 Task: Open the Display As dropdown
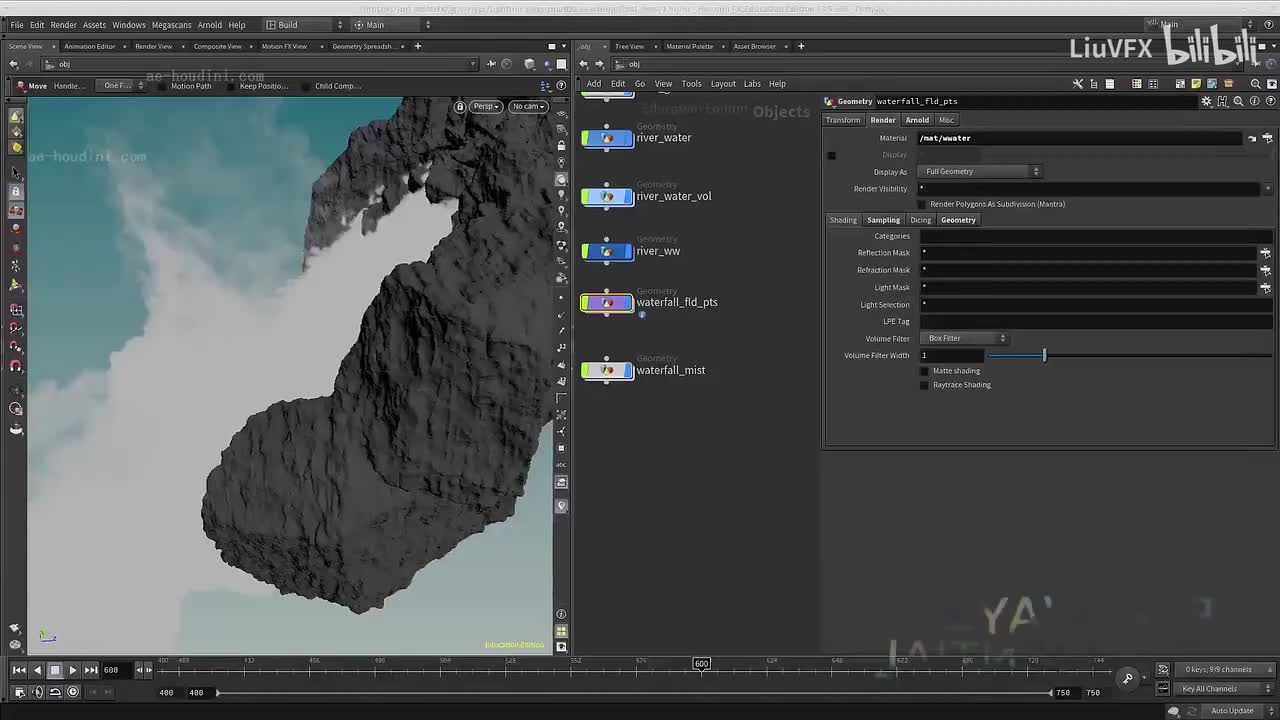pyautogui.click(x=979, y=172)
